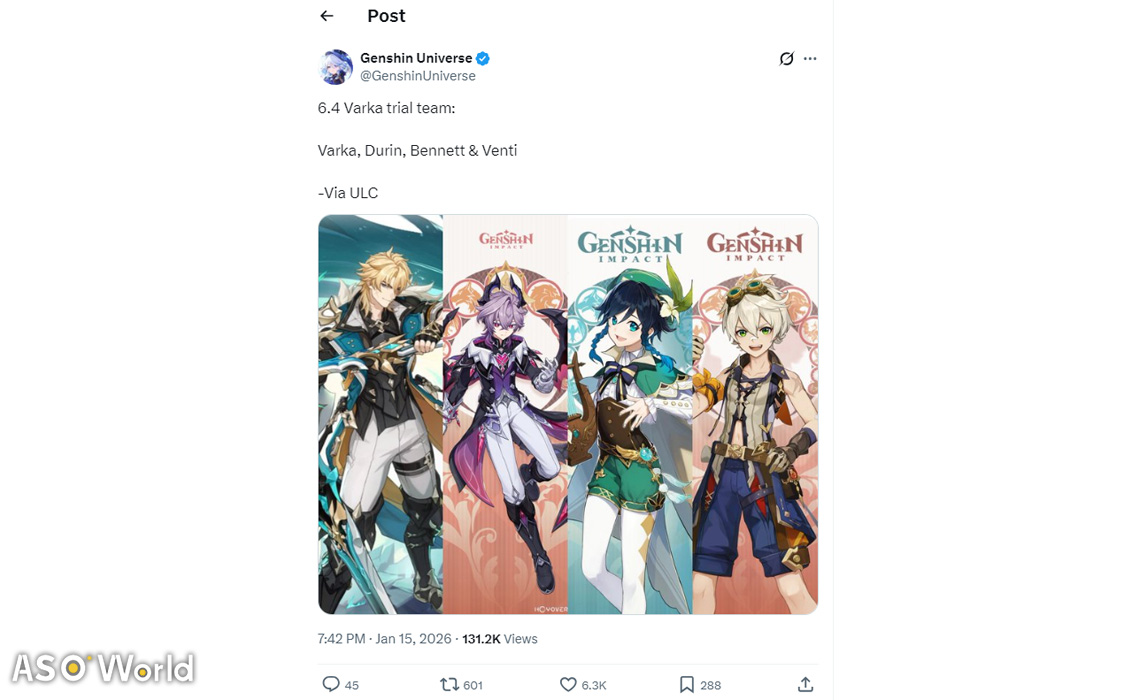View the 131.2K Views analytics

499,639
